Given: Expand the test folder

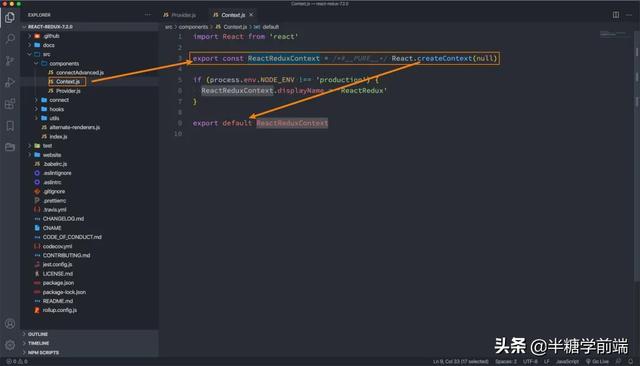Looking at the screenshot, I should pyautogui.click(x=89, y=146).
